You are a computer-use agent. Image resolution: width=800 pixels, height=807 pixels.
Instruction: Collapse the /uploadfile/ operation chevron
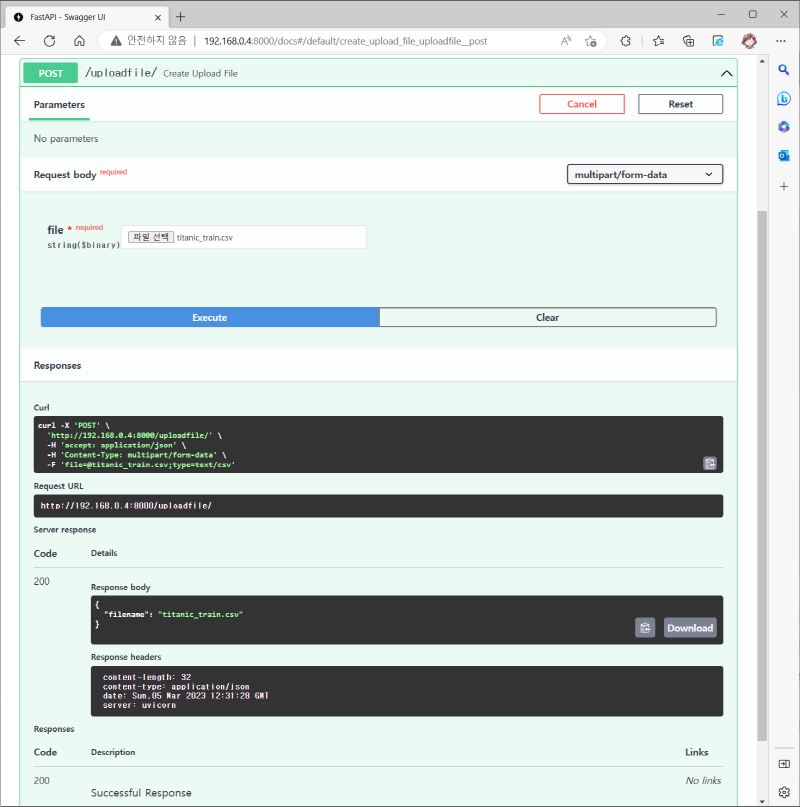pyautogui.click(x=726, y=74)
